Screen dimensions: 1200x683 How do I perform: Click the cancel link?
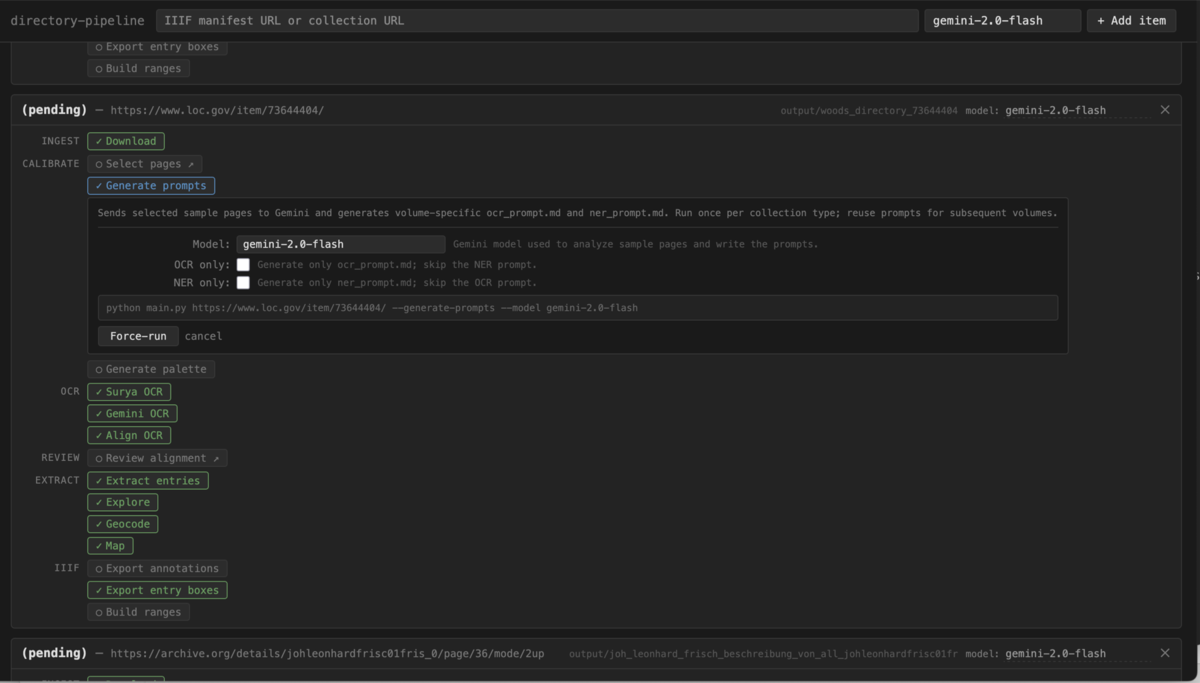coord(203,336)
